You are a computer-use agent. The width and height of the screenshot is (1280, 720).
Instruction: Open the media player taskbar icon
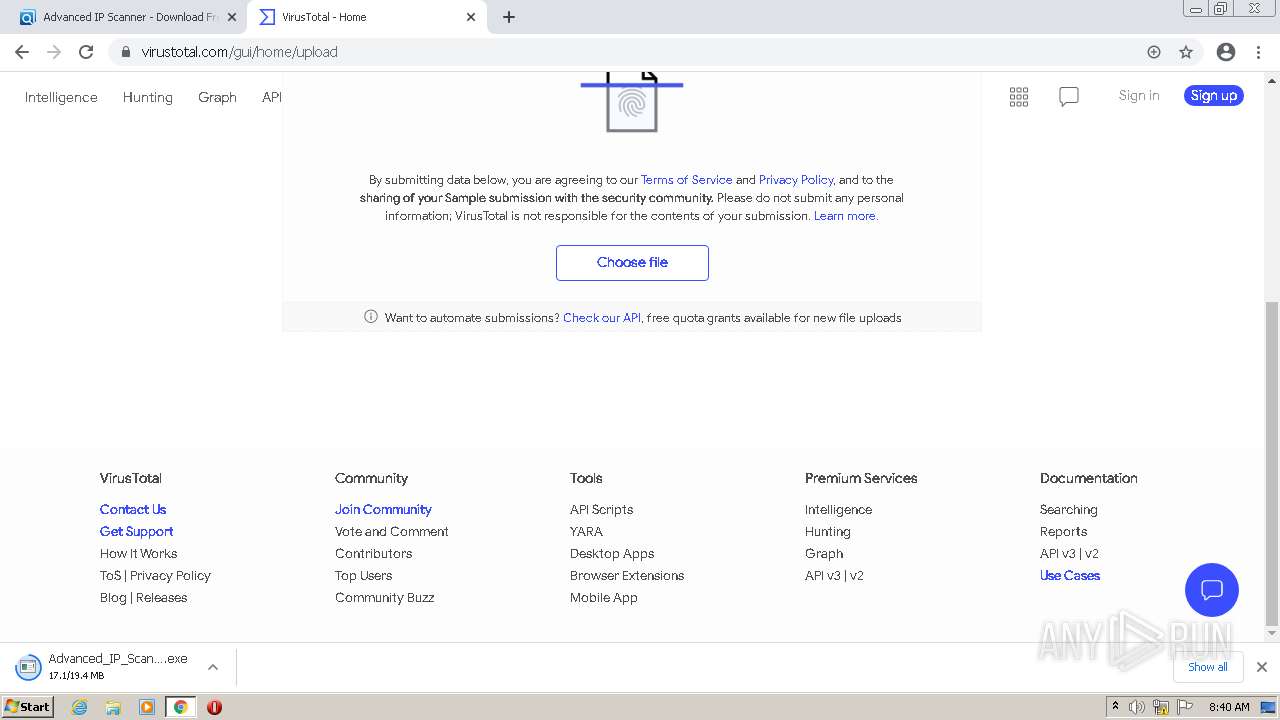click(x=147, y=707)
